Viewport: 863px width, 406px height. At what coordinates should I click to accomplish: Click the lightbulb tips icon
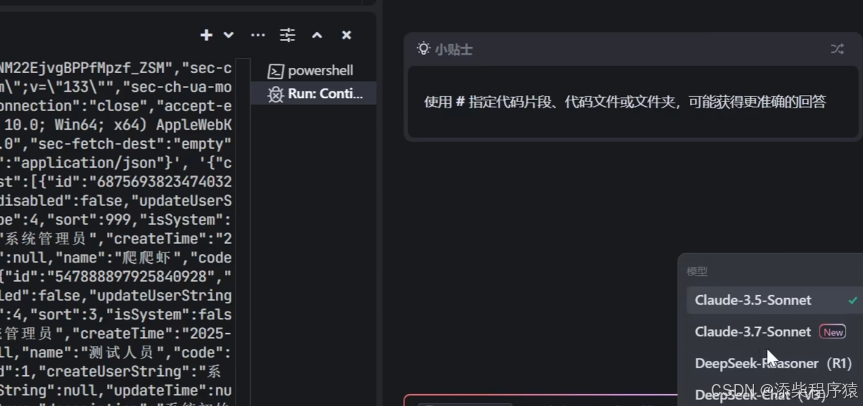[423, 48]
